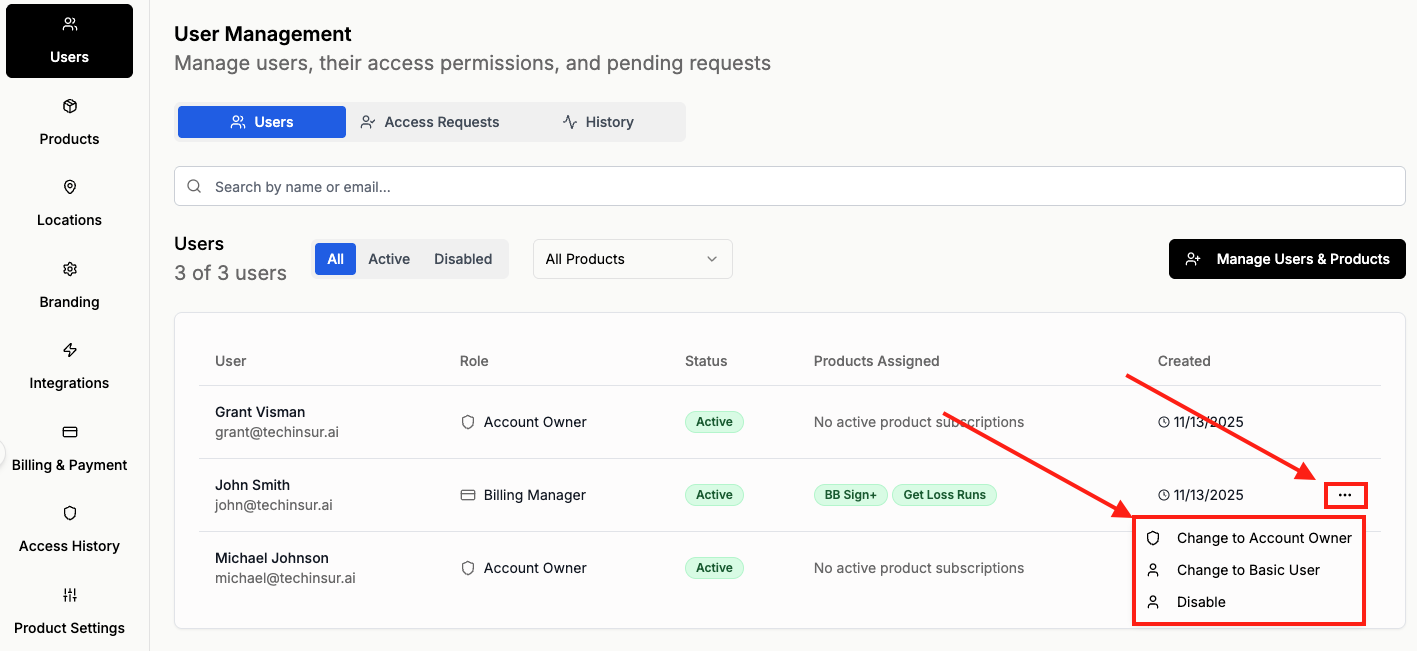Switch to the Access Requests tab
This screenshot has height=651, width=1417.
pos(430,122)
